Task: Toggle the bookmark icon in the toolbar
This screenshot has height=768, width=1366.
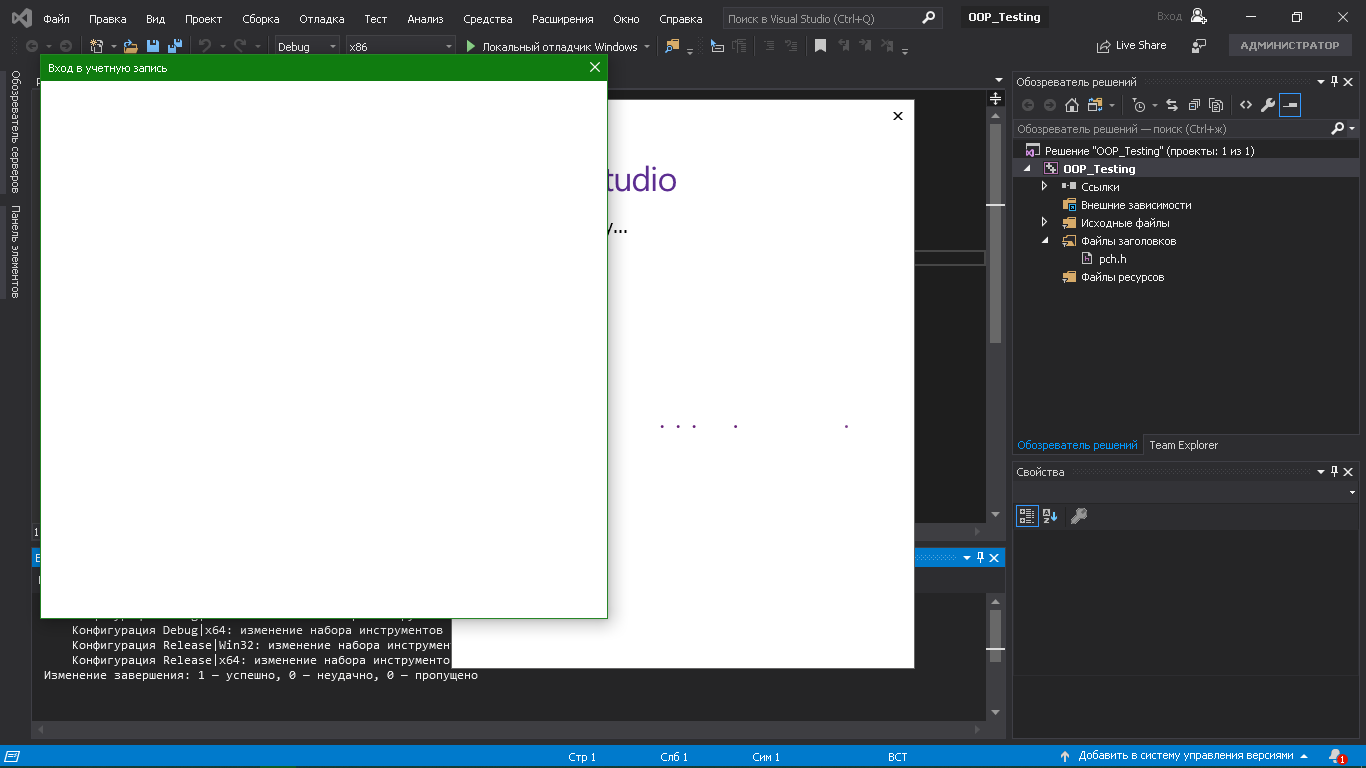Action: (x=820, y=46)
